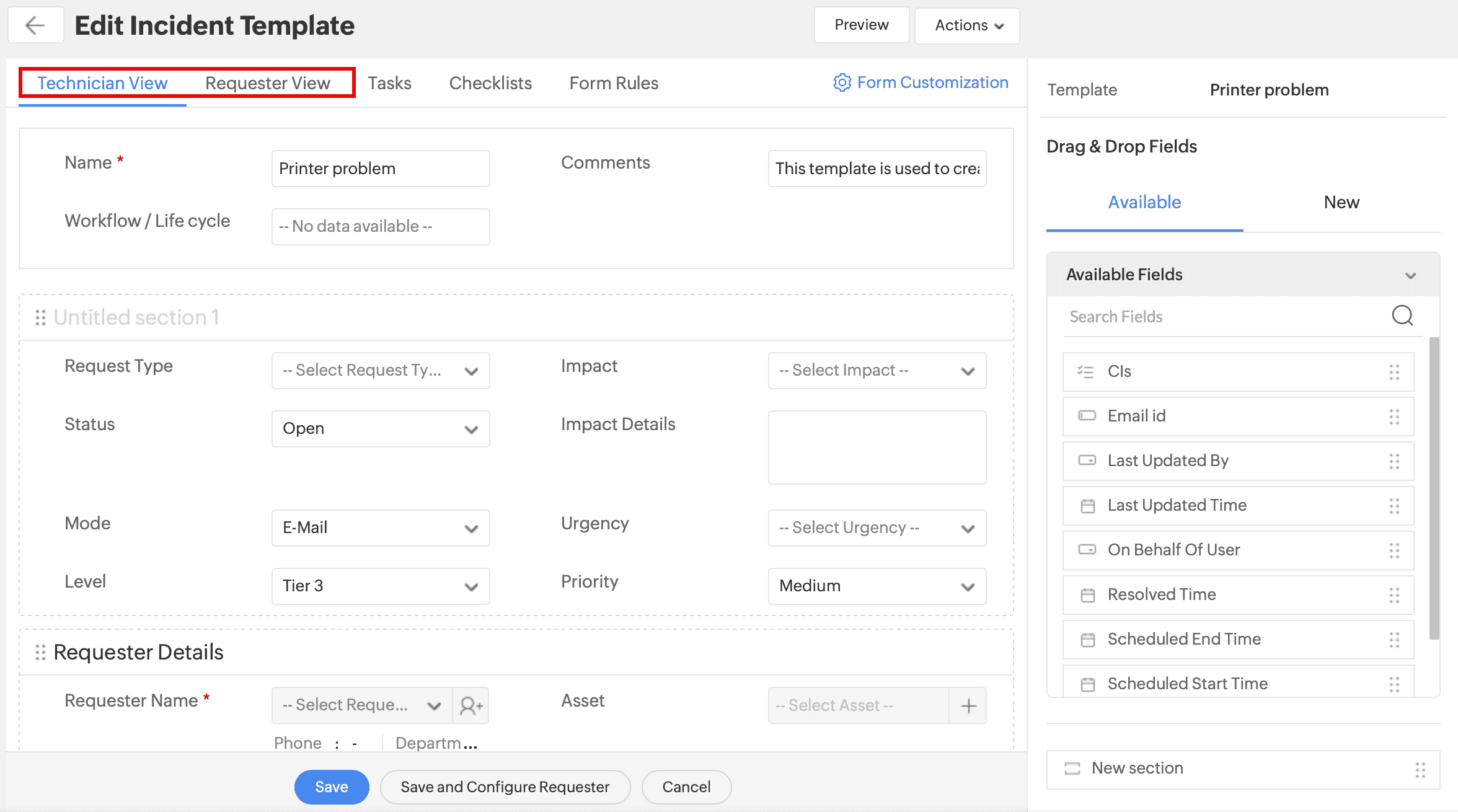Switch to the New fields tab
Image resolution: width=1458 pixels, height=812 pixels.
[1341, 202]
